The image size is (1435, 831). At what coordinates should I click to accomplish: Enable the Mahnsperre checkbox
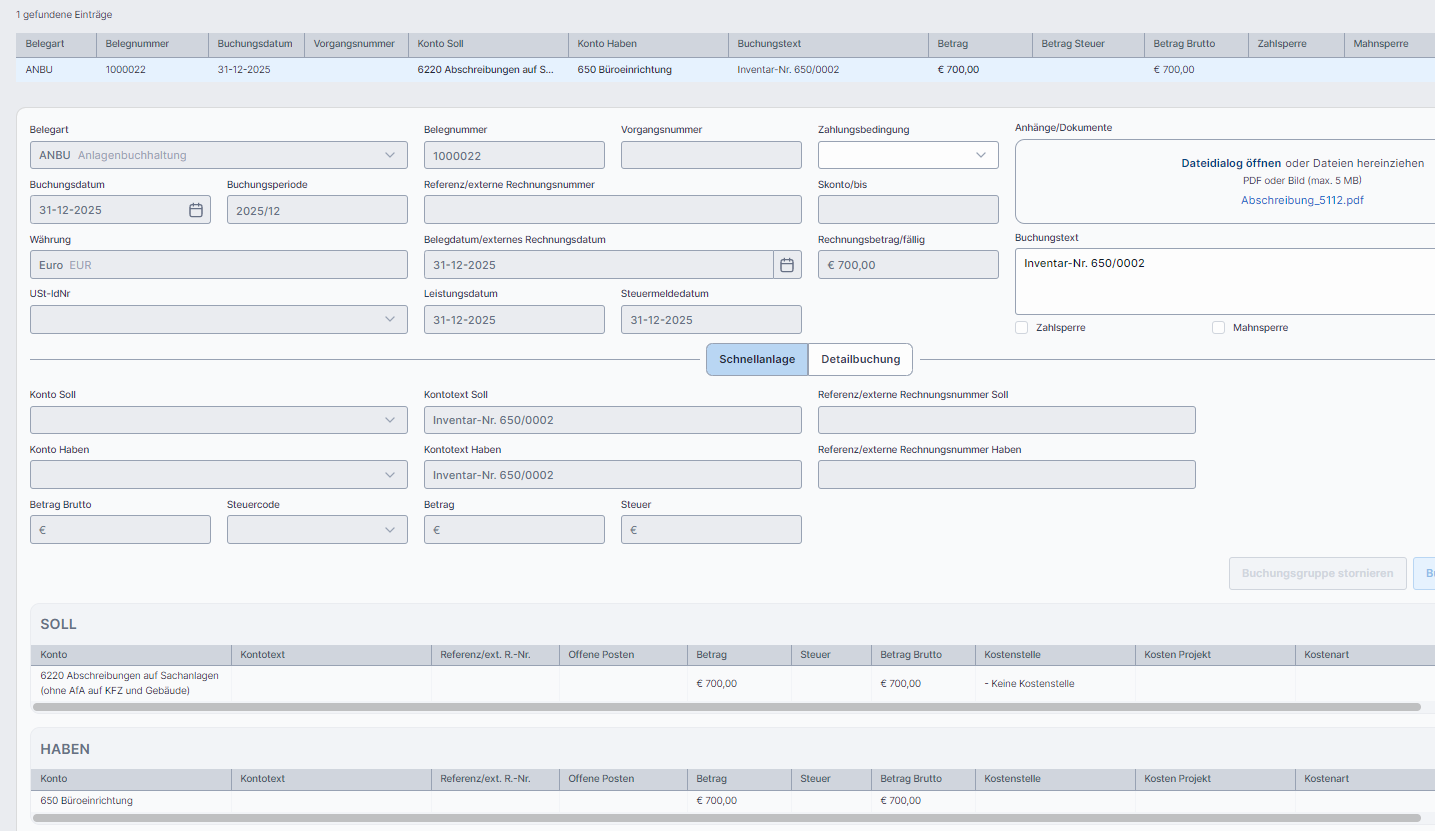click(1218, 327)
